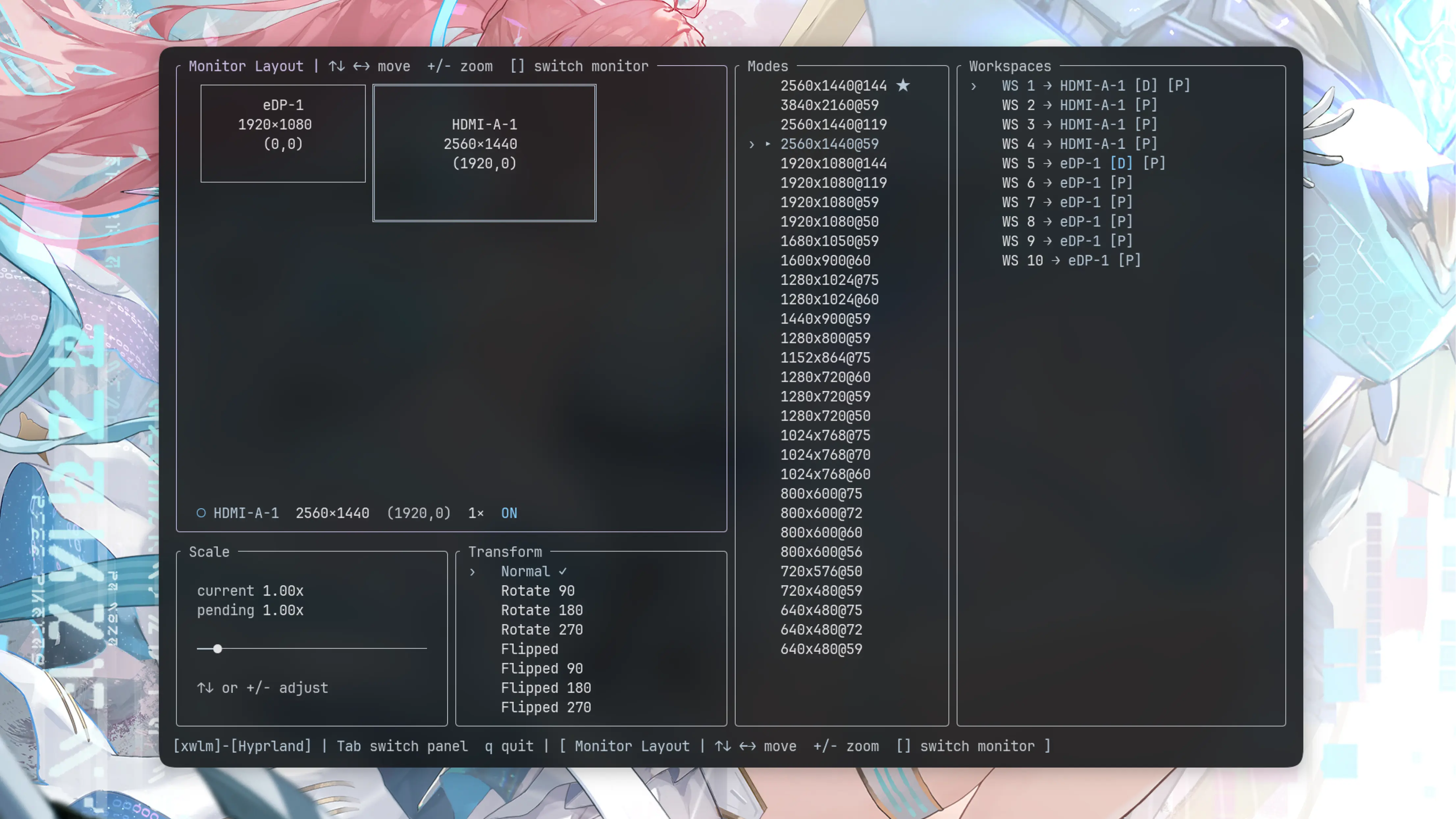Focus the Modes panel title

[767, 66]
